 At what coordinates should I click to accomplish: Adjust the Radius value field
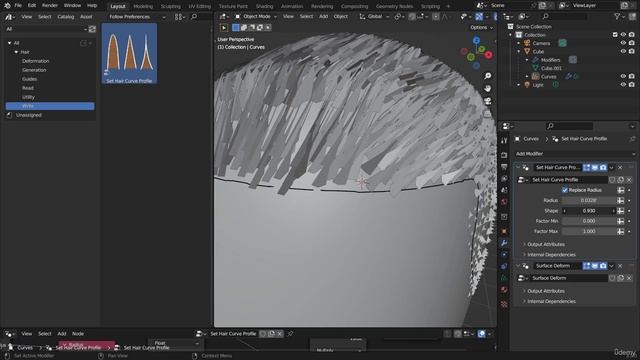(589, 200)
